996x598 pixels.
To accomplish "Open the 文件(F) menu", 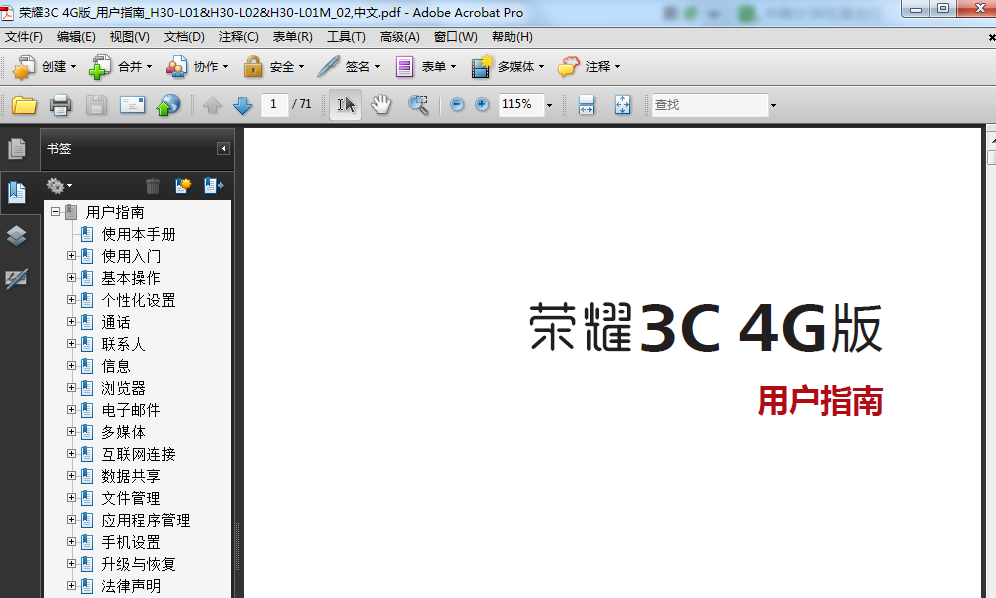I will pyautogui.click(x=24, y=37).
